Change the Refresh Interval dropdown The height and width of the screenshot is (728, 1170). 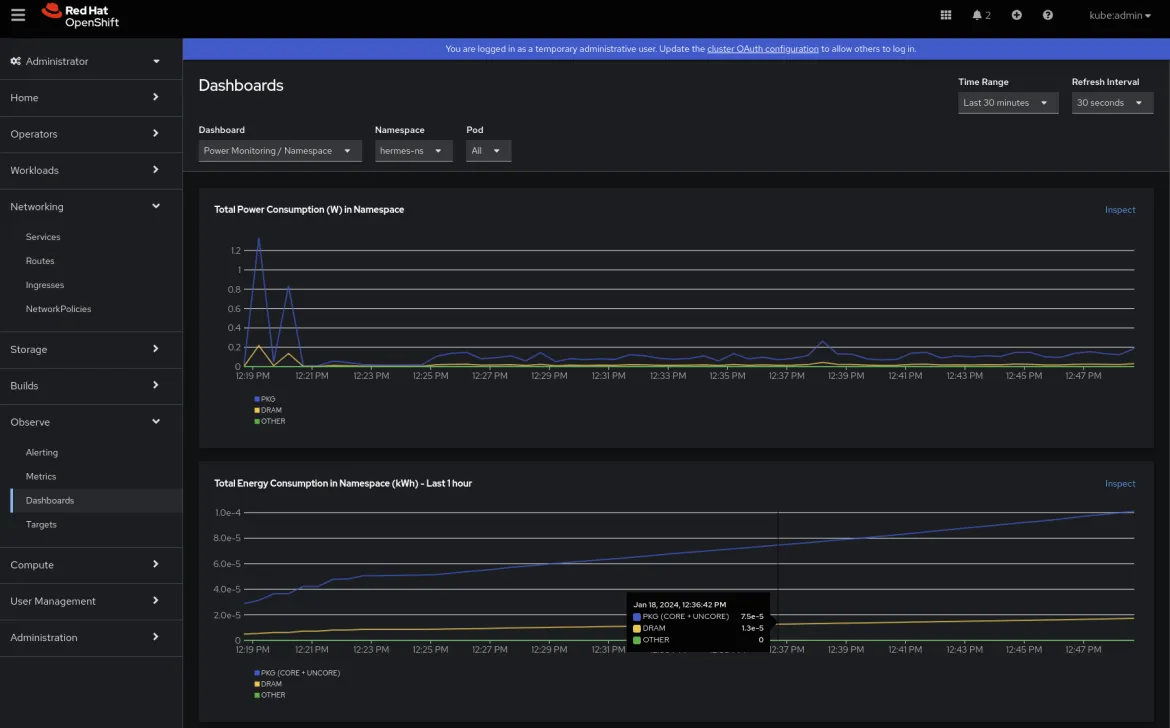pyautogui.click(x=1111, y=103)
